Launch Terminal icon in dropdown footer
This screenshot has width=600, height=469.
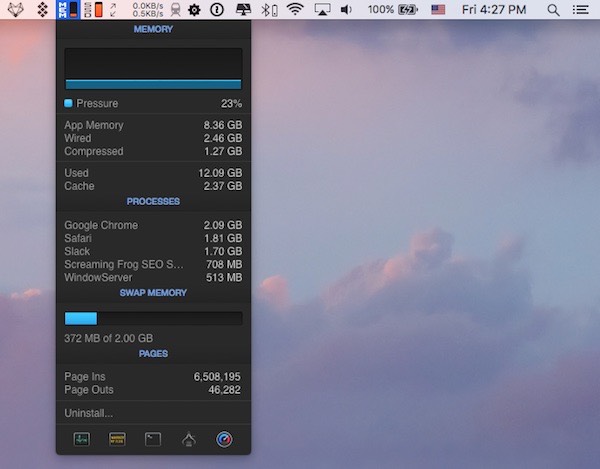coord(153,439)
